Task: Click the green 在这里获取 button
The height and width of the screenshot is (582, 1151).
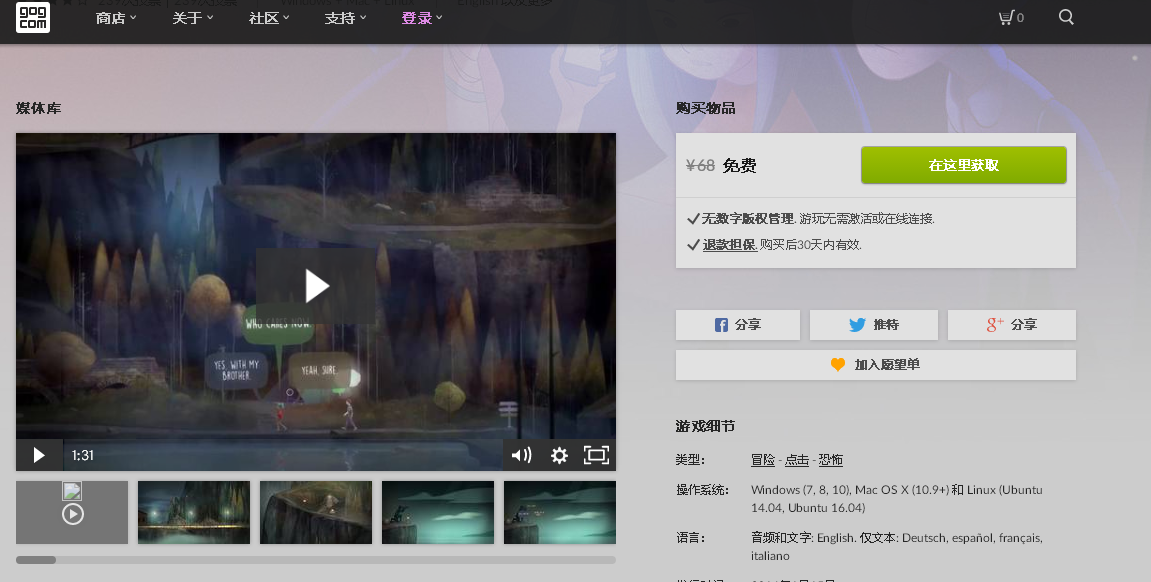Action: coord(963,165)
